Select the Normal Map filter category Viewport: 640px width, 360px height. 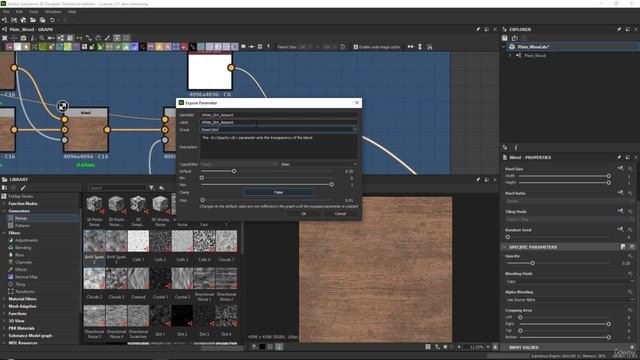(26, 277)
